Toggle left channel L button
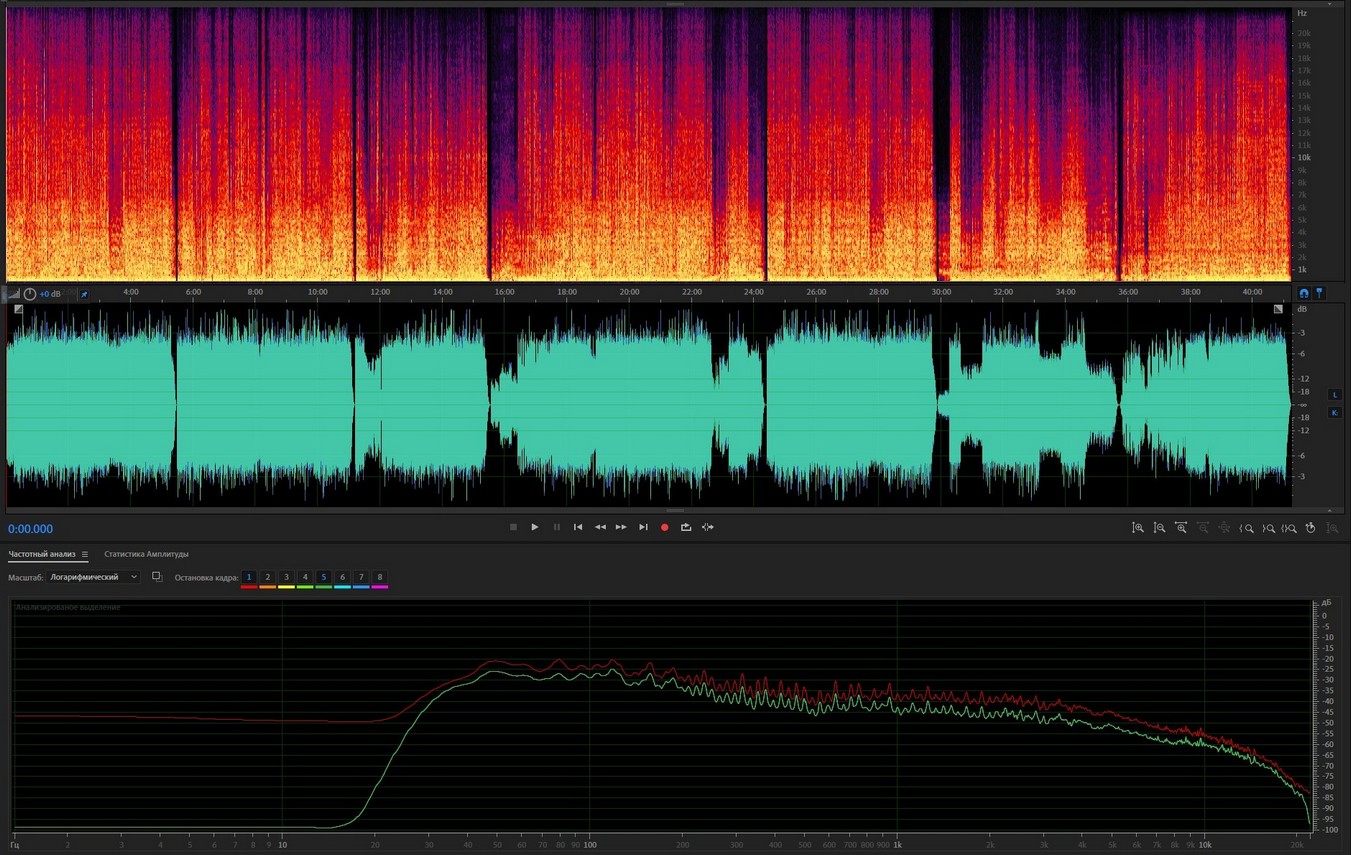 click(x=1334, y=395)
